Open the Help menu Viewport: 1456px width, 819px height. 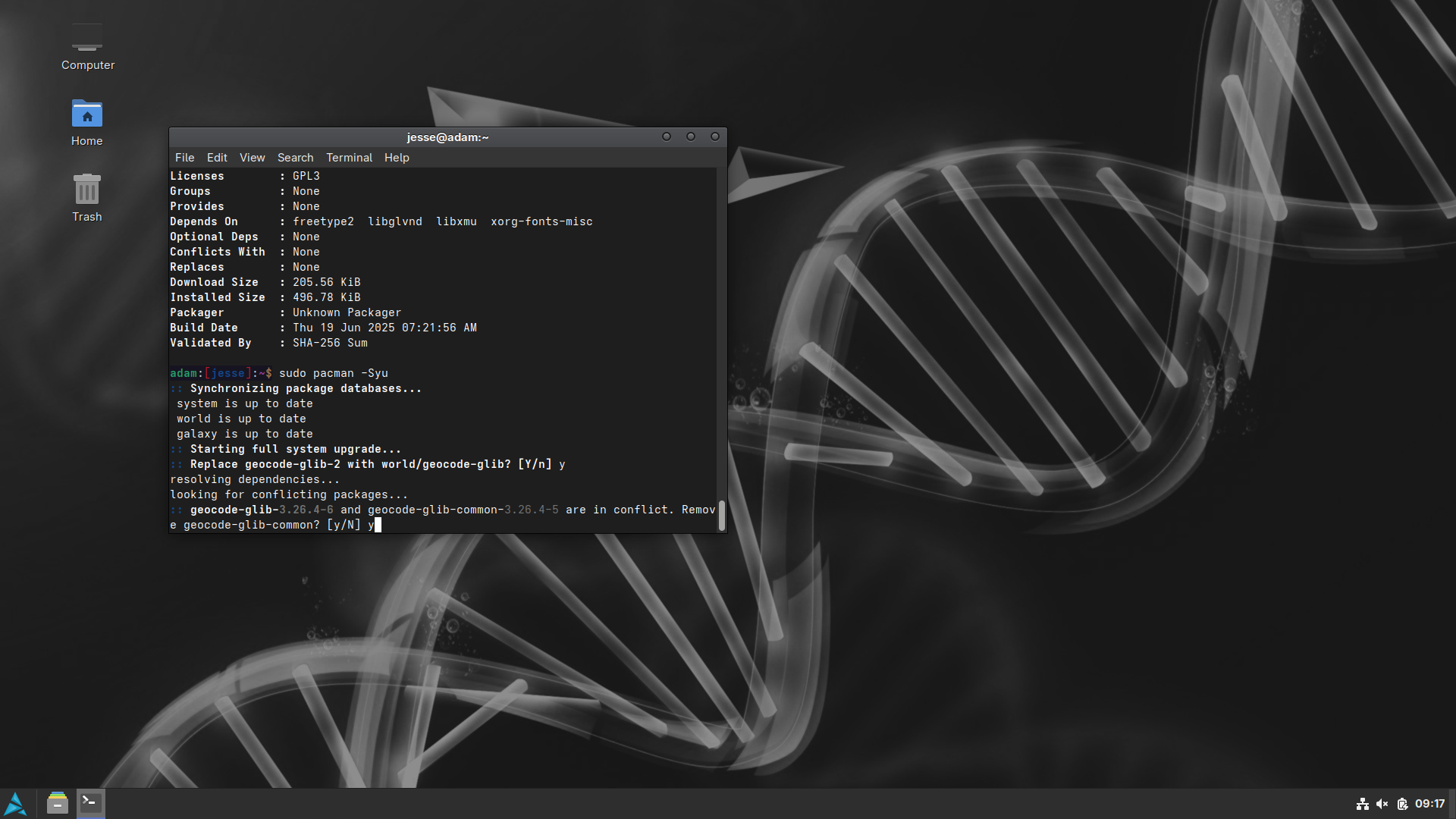397,158
